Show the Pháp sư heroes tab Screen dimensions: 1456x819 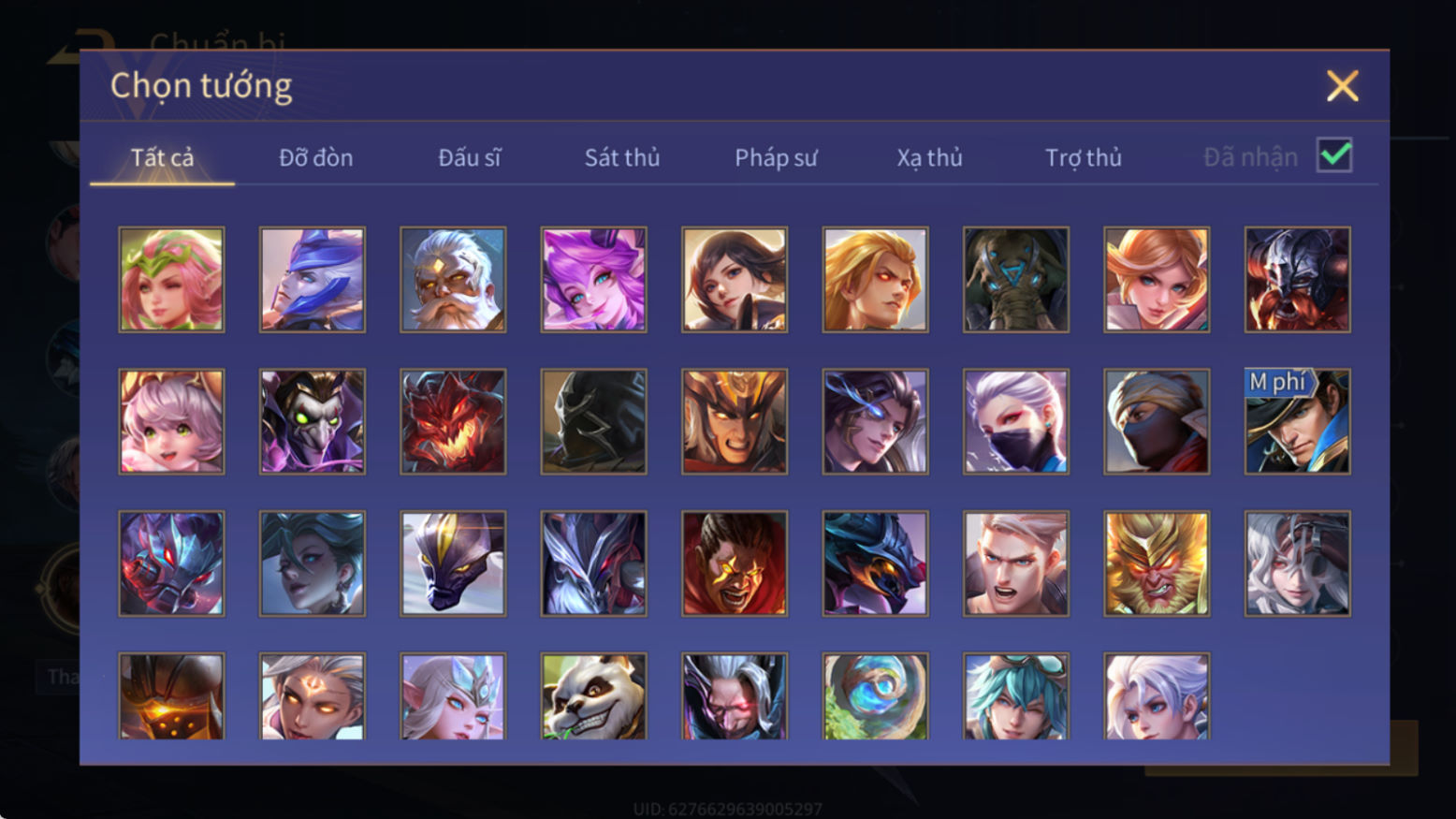click(776, 157)
